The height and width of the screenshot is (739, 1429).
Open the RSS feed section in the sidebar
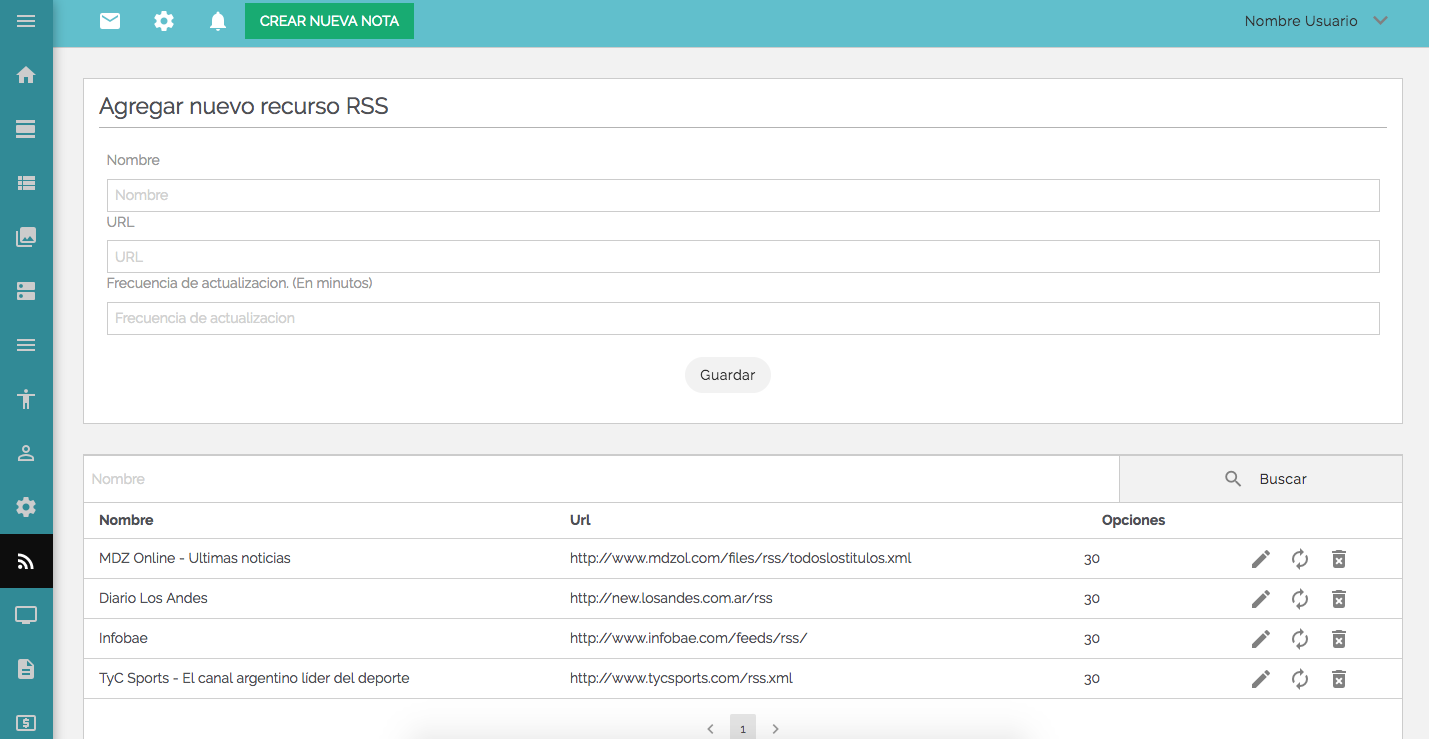coord(26,561)
